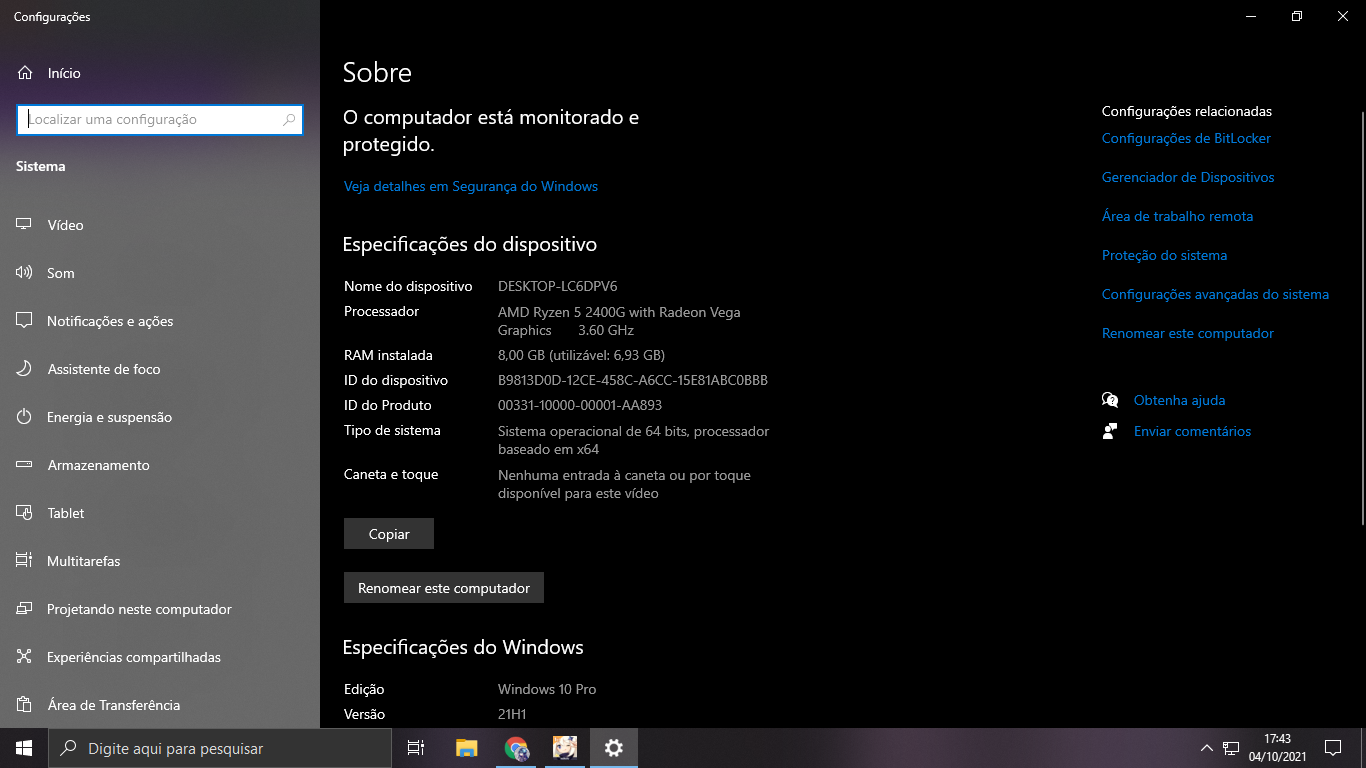Click Especificações do dispositivo heading
1366x768 pixels.
(x=470, y=244)
